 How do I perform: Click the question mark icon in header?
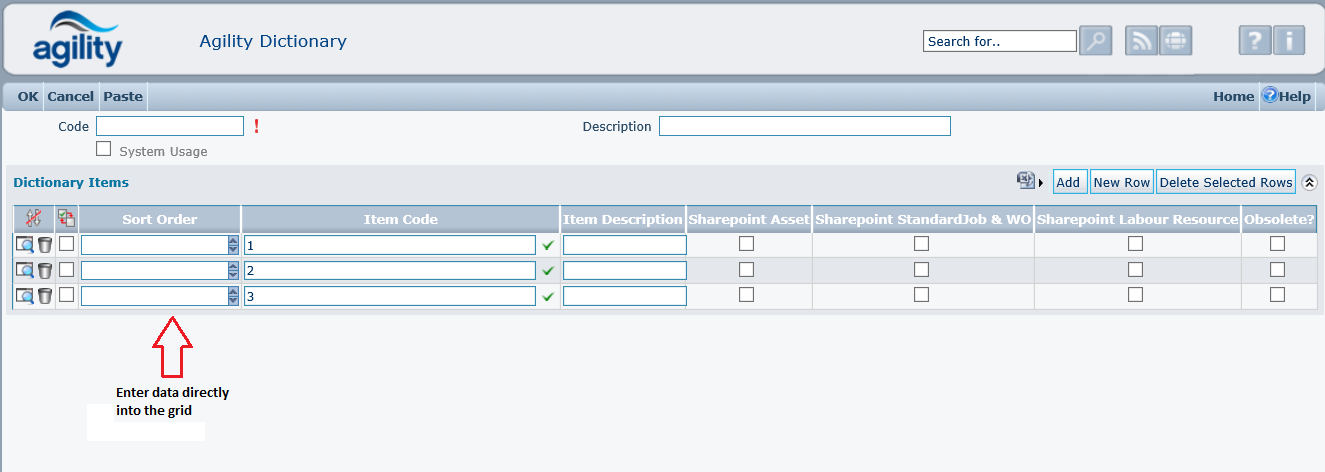tap(1255, 41)
